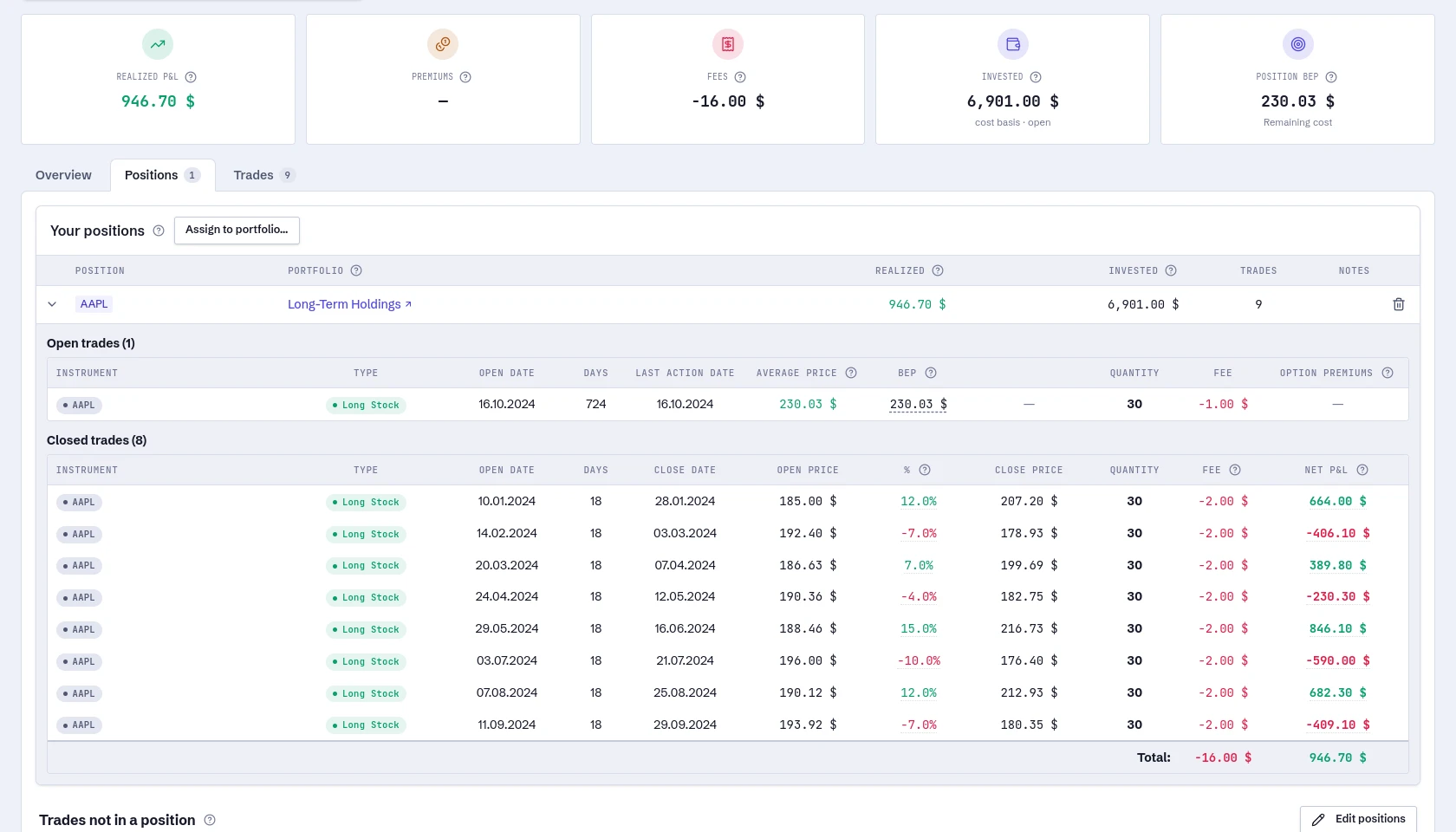Click the Fees receipt icon
This screenshot has width=1456, height=832.
pyautogui.click(x=728, y=44)
